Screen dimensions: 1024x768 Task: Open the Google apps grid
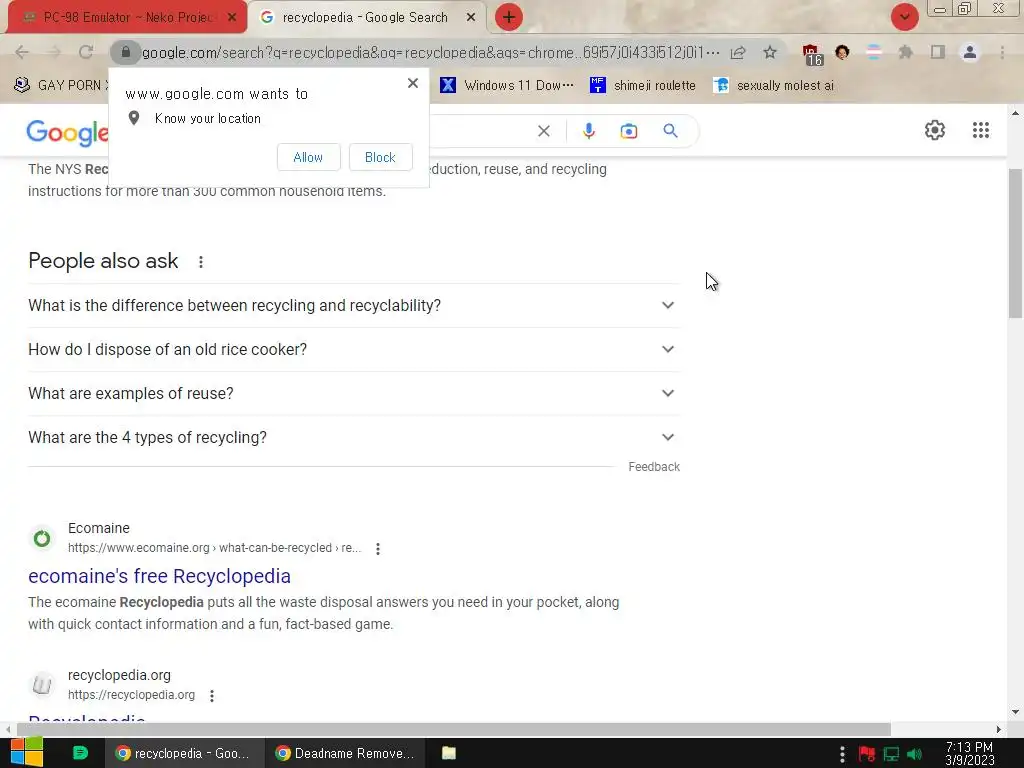coord(980,130)
